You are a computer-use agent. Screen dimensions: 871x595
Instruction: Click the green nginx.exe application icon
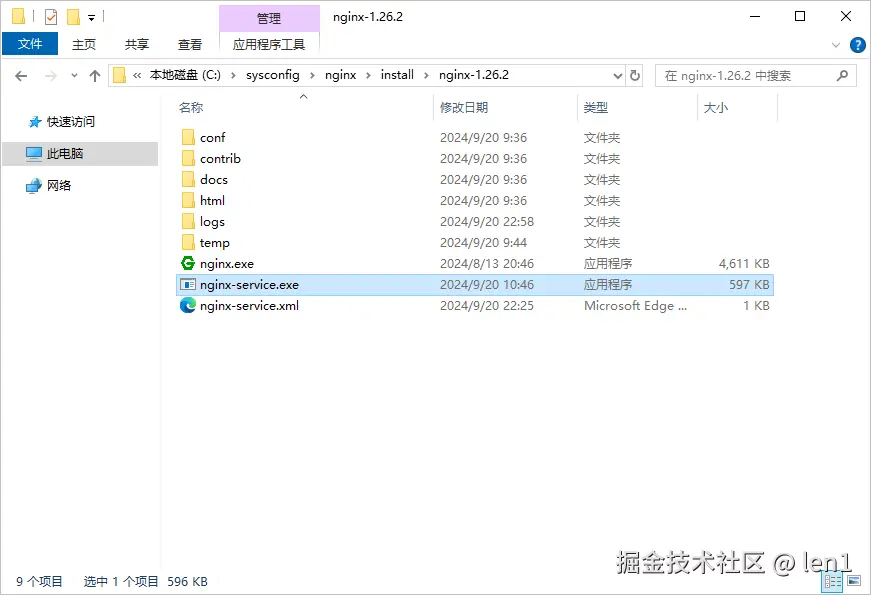coord(188,263)
